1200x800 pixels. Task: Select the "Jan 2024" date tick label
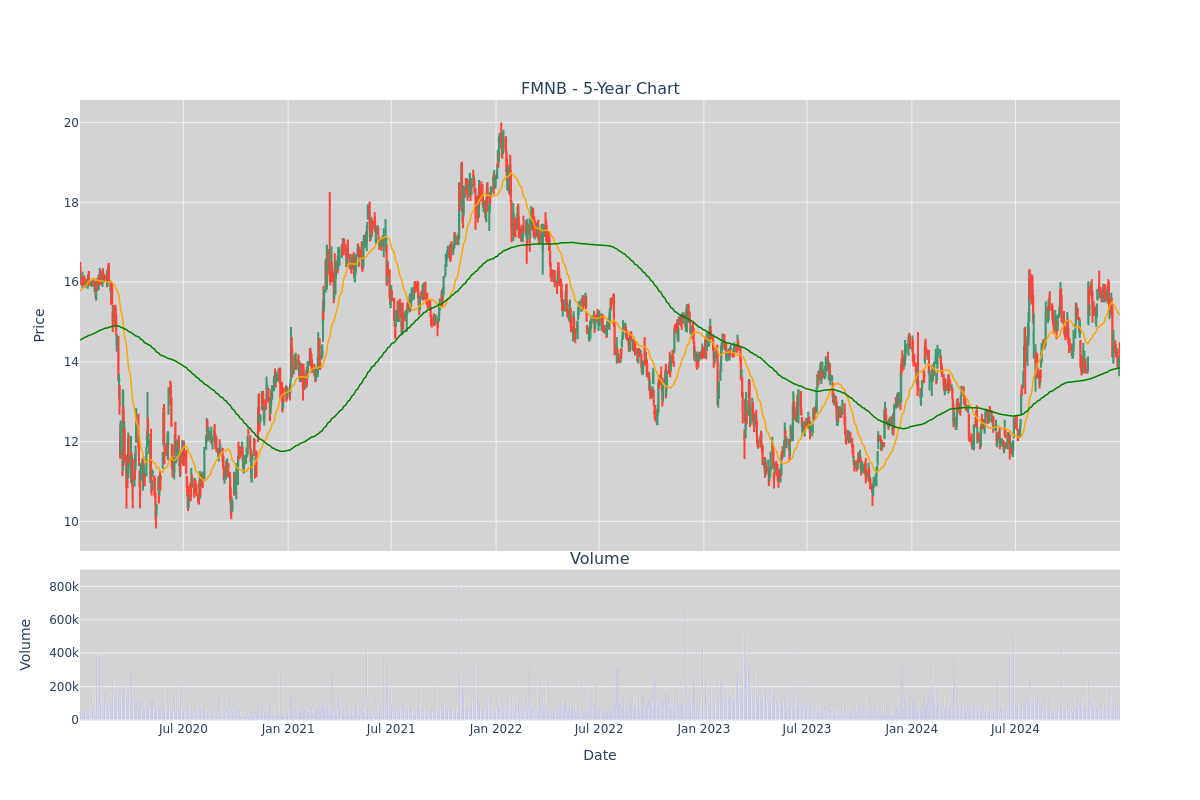(912, 729)
